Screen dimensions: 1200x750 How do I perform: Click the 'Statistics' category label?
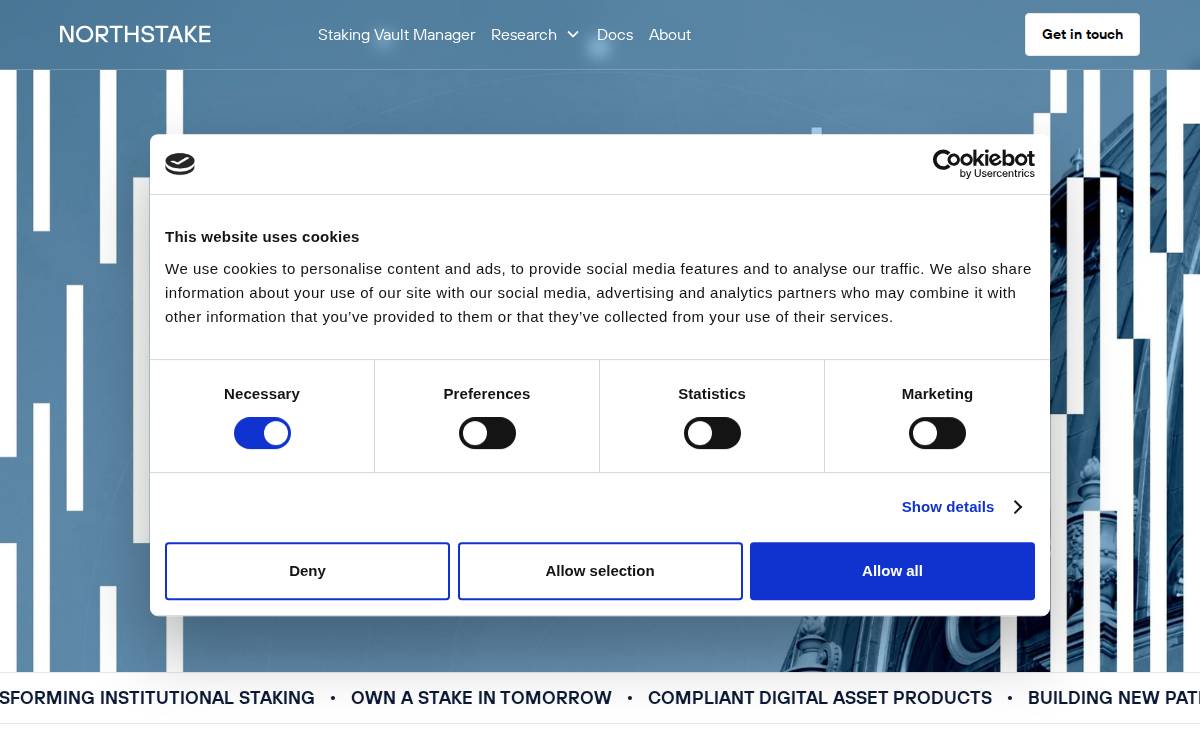[712, 394]
